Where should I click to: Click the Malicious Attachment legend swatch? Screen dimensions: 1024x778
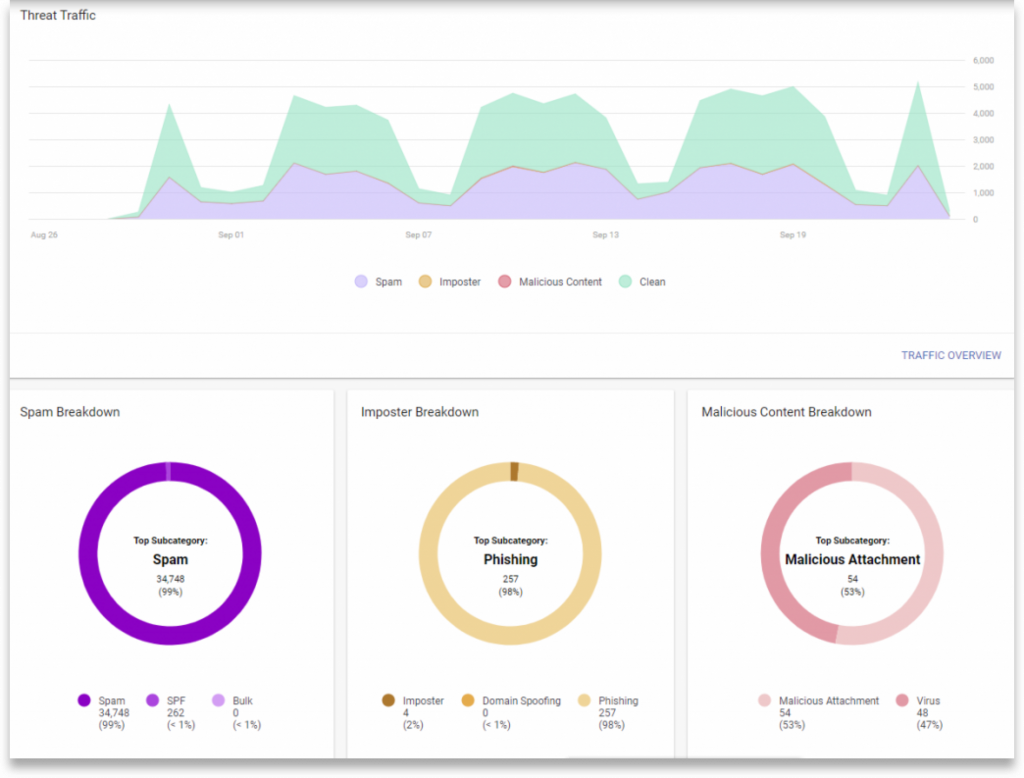(x=764, y=700)
